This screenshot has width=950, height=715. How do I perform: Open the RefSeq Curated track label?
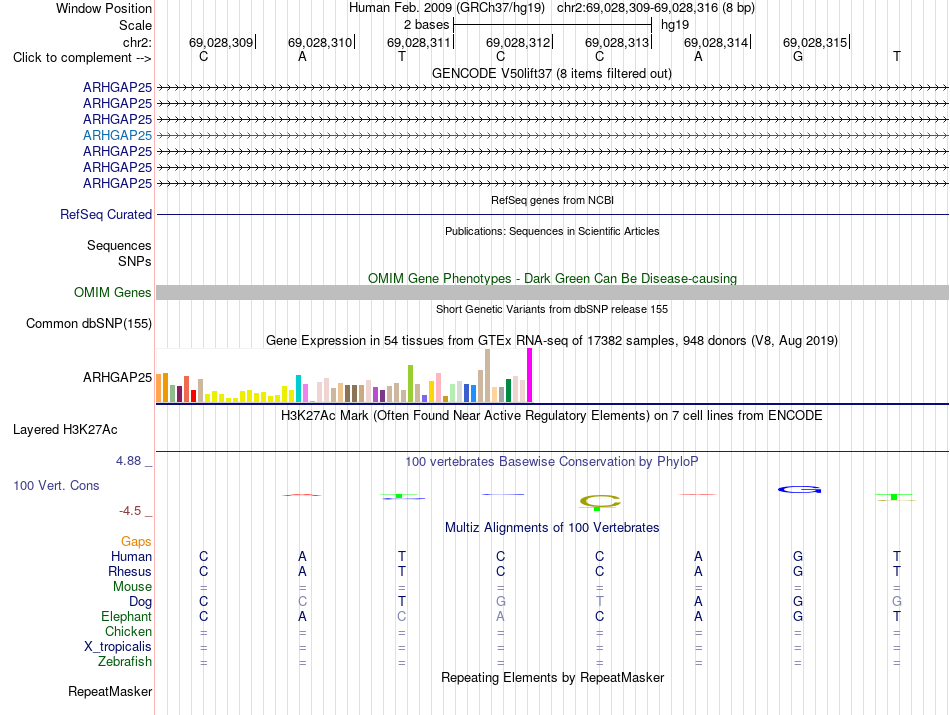(x=105, y=214)
